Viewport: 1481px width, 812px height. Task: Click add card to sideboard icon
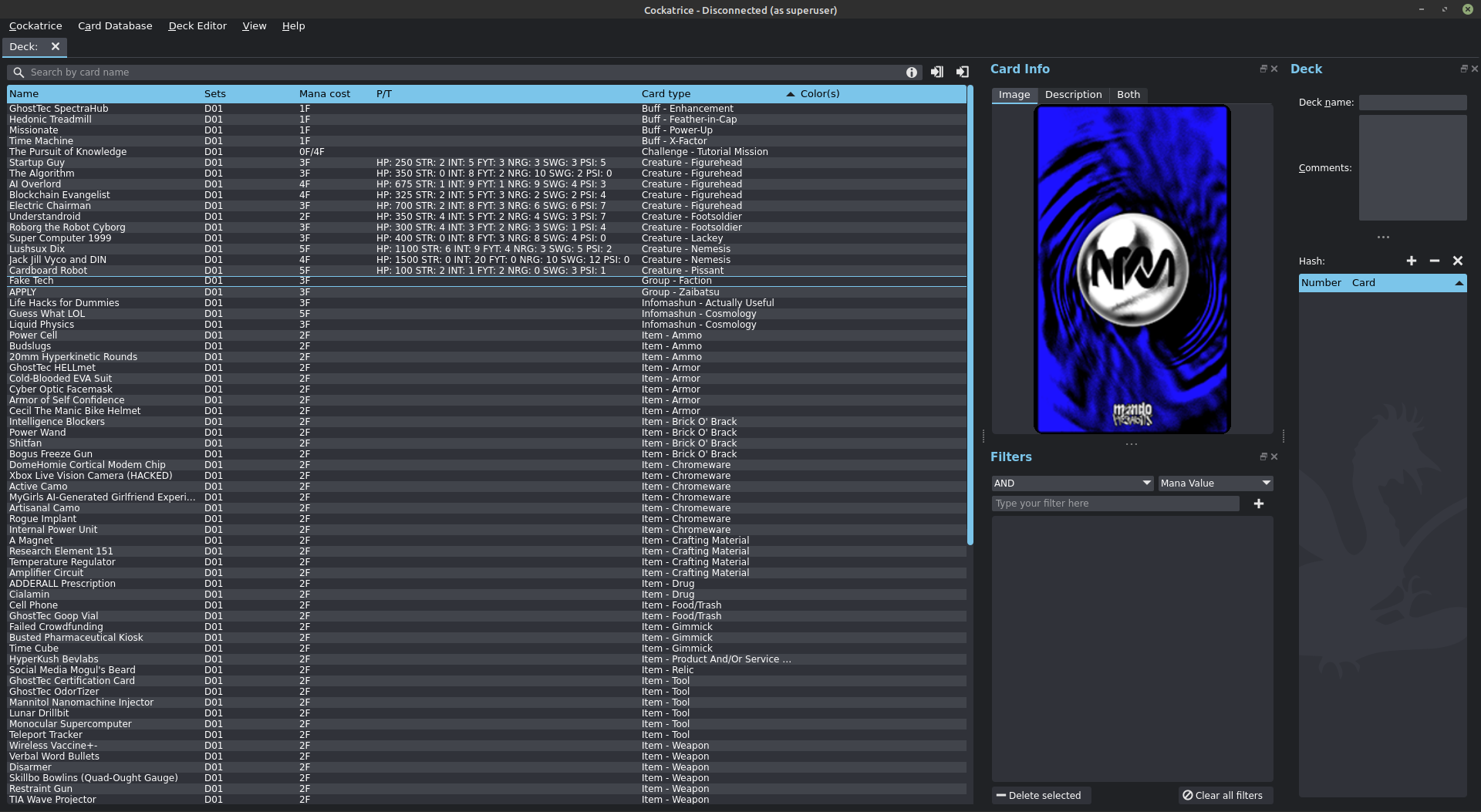tap(963, 72)
